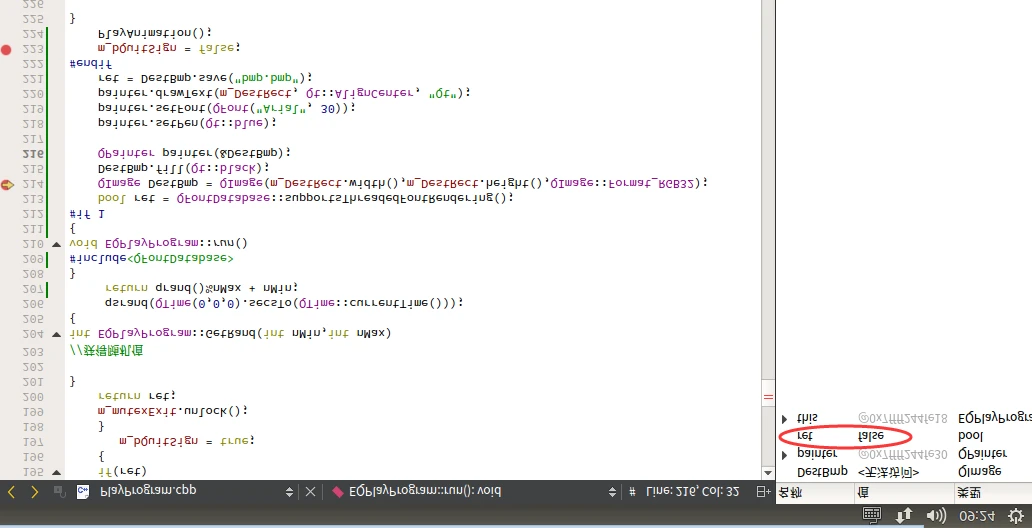Close the PlayProgram.cpp document with the X

point(310,491)
